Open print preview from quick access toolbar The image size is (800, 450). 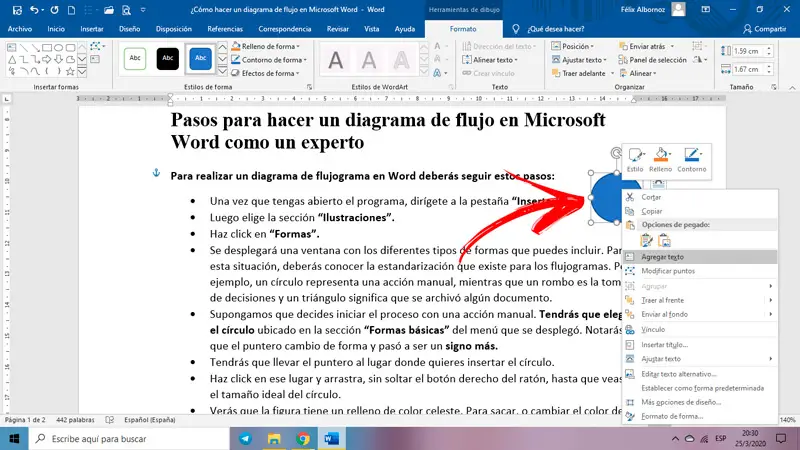pyautogui.click(x=126, y=10)
